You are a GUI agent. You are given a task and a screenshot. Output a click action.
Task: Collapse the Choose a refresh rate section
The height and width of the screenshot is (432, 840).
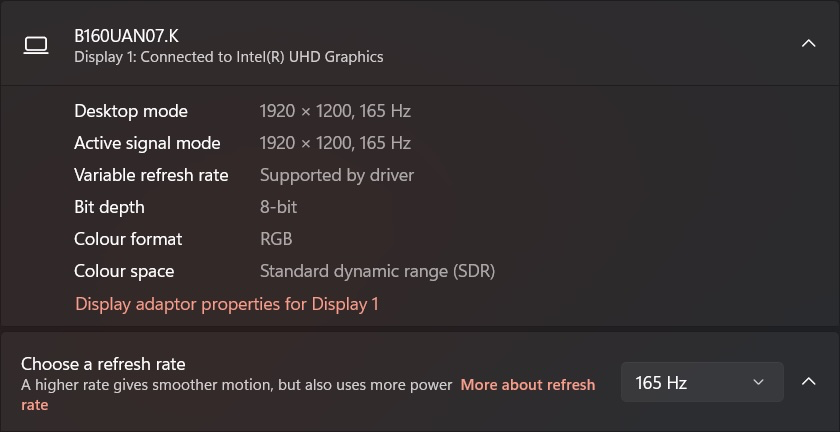point(808,382)
